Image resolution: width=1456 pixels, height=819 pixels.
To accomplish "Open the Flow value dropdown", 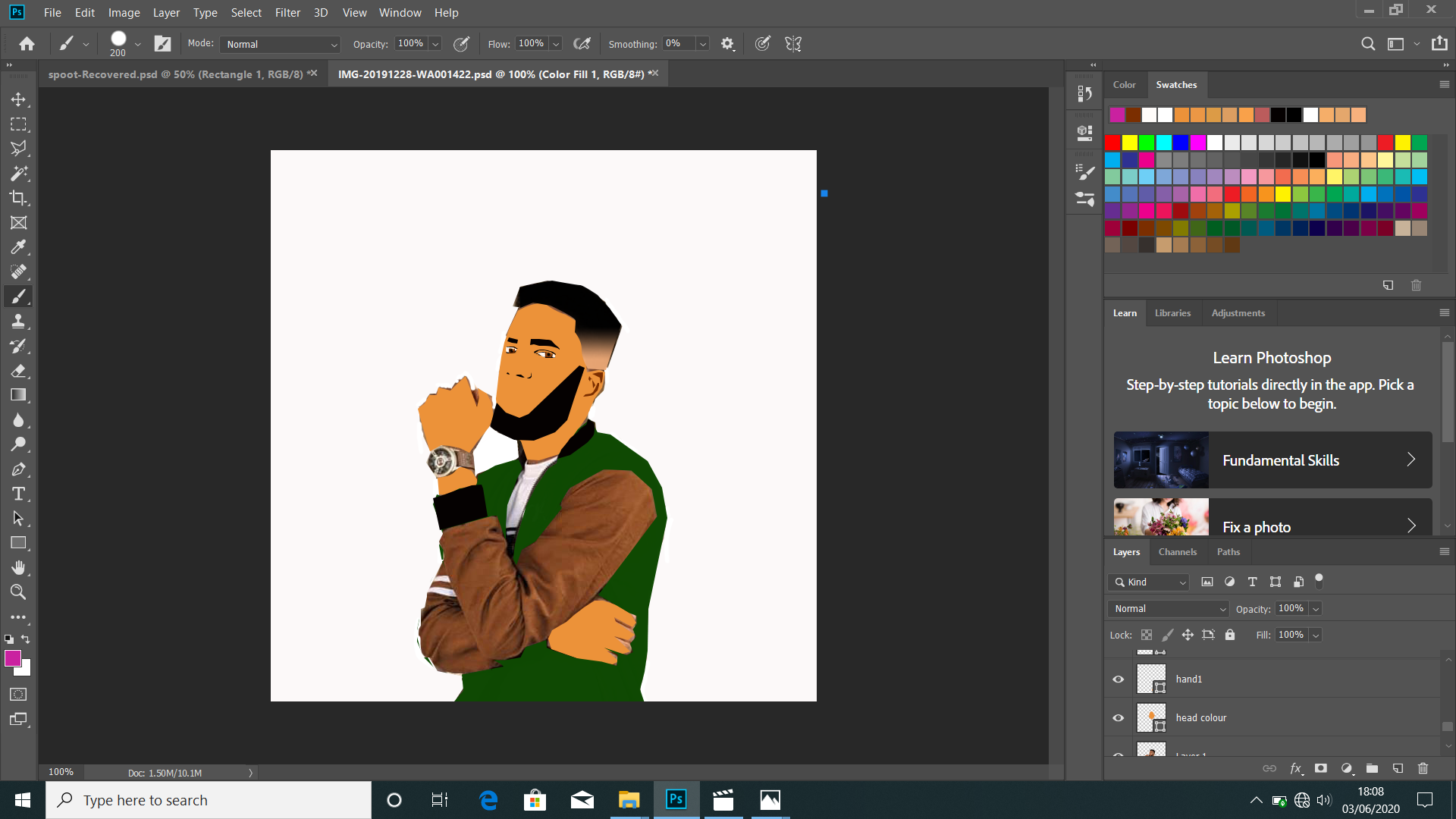I will [x=556, y=44].
